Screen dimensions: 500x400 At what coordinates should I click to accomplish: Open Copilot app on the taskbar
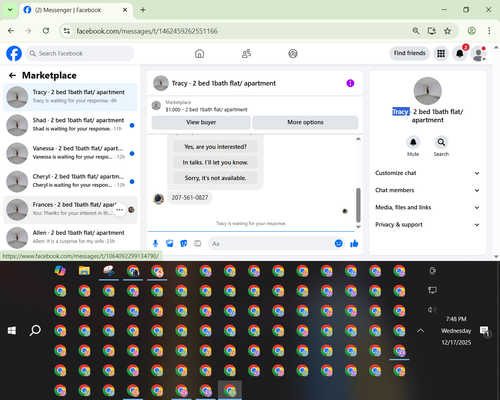coord(60,271)
